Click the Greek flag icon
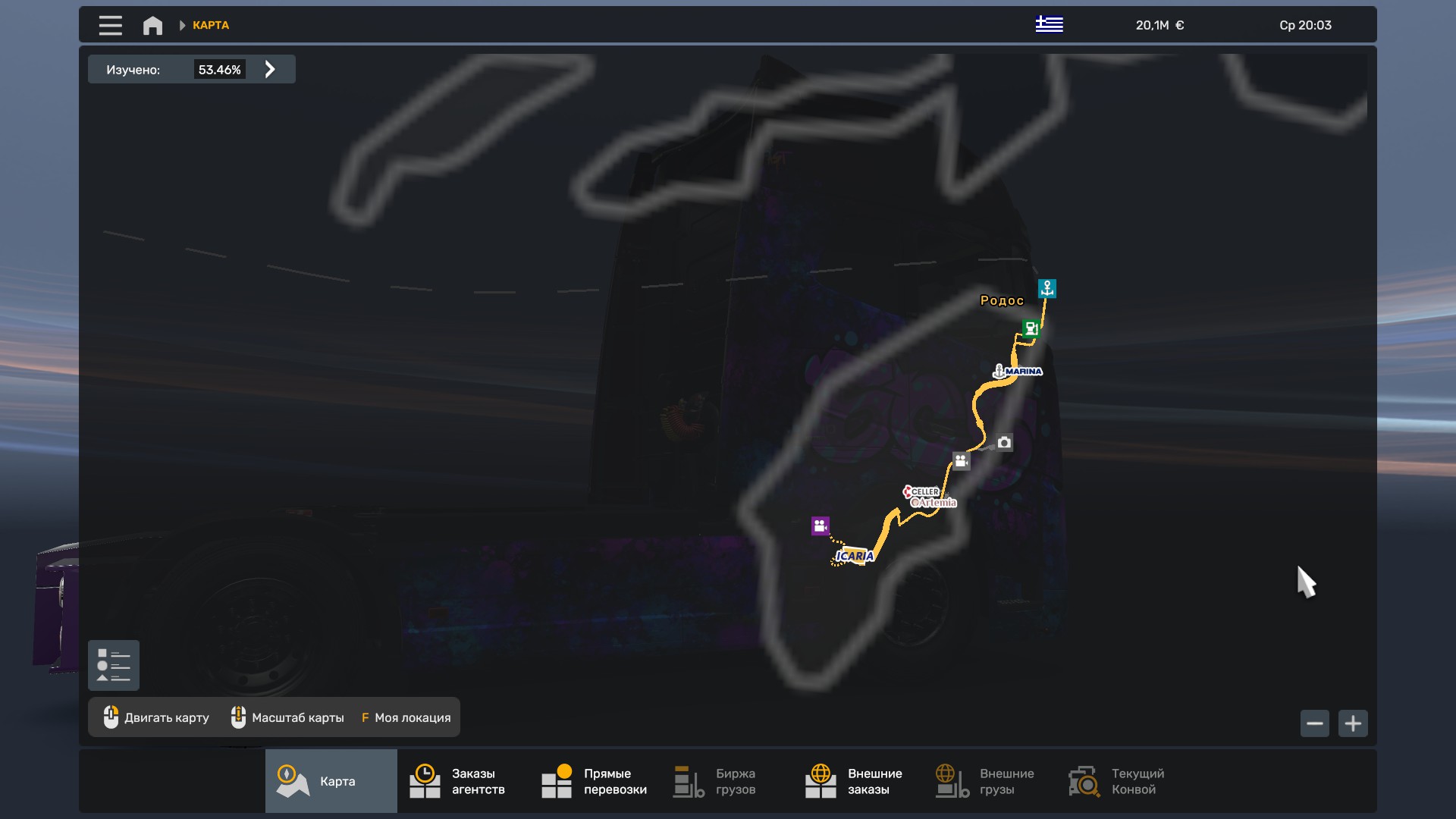This screenshot has width=1456, height=819. coord(1049,24)
